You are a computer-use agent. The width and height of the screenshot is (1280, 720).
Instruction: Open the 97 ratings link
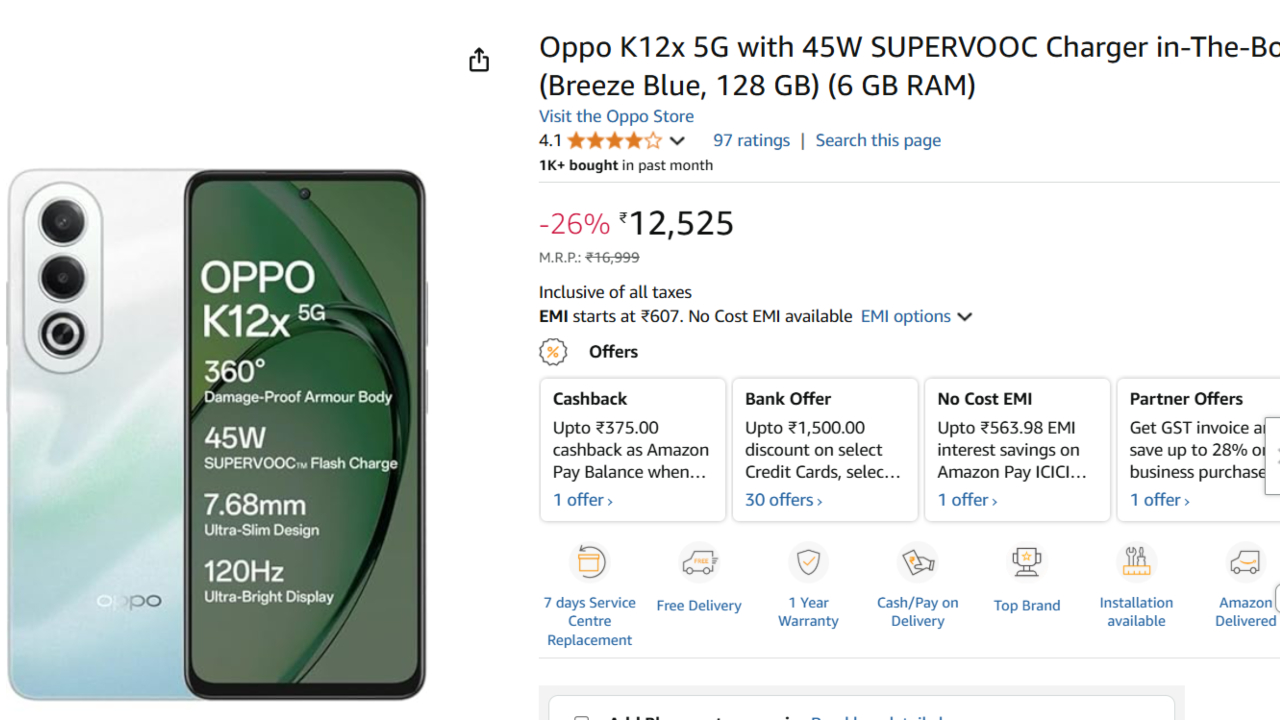[751, 140]
